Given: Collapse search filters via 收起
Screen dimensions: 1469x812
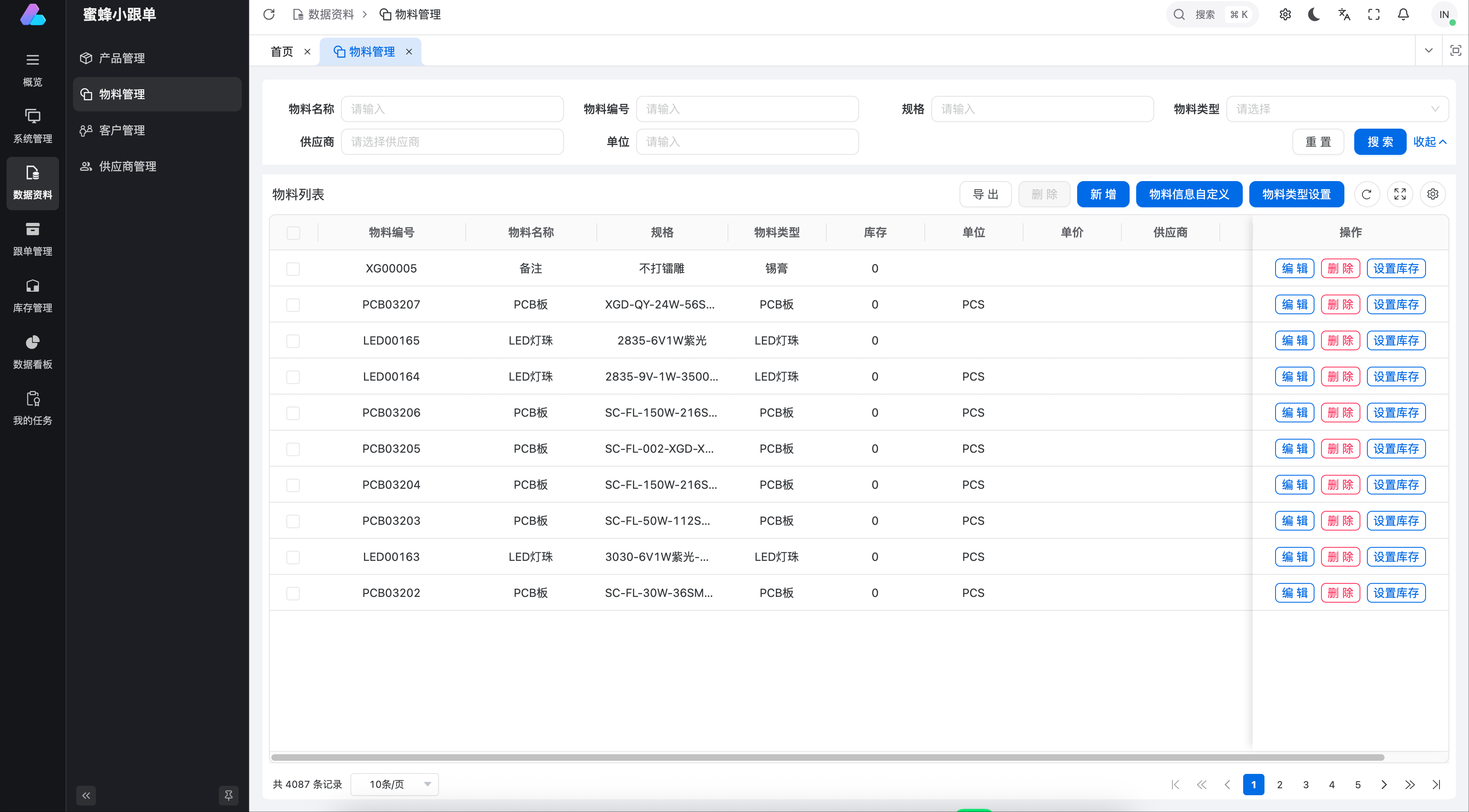Looking at the screenshot, I should pyautogui.click(x=1429, y=142).
